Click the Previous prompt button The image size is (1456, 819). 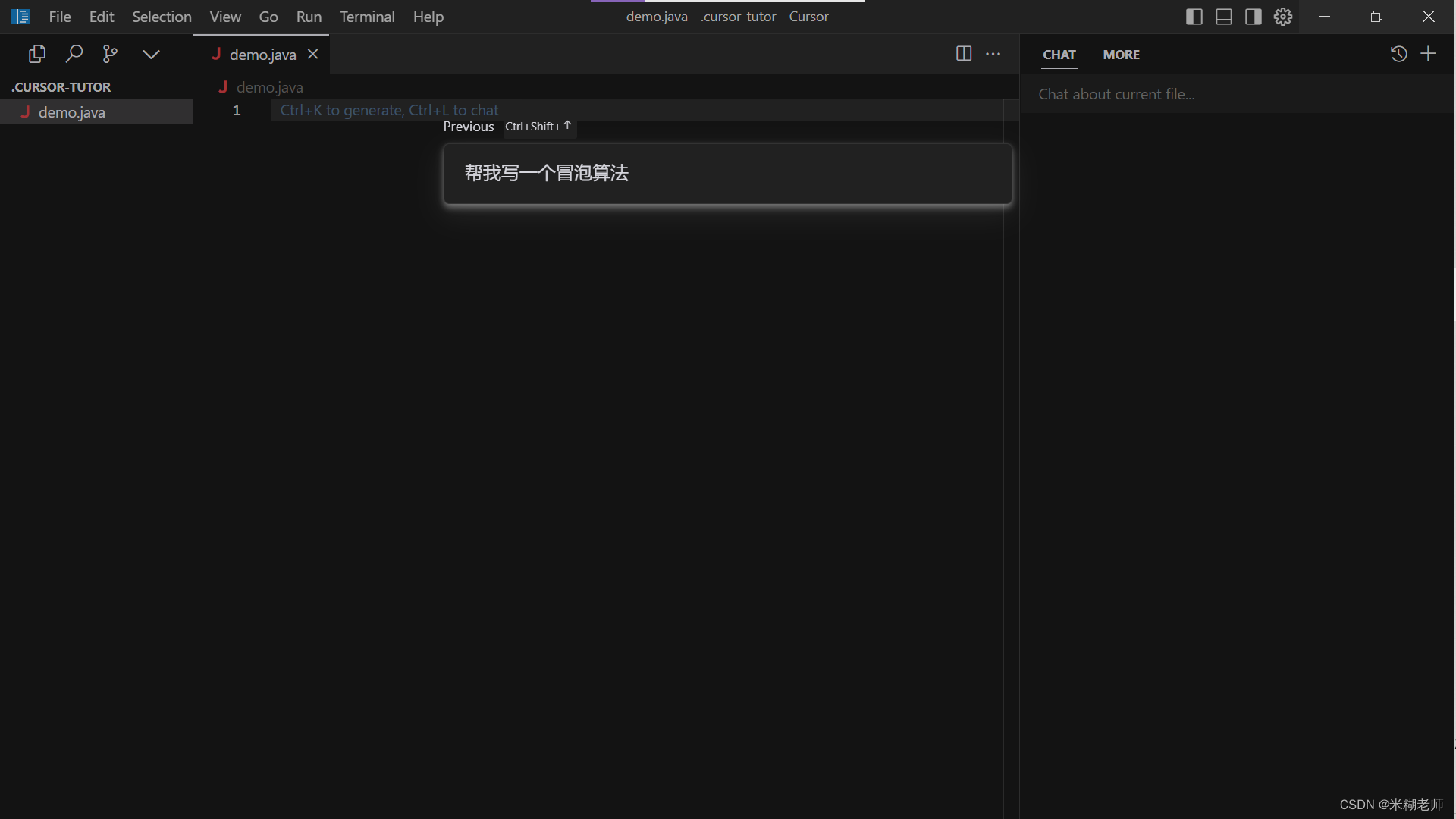click(469, 127)
